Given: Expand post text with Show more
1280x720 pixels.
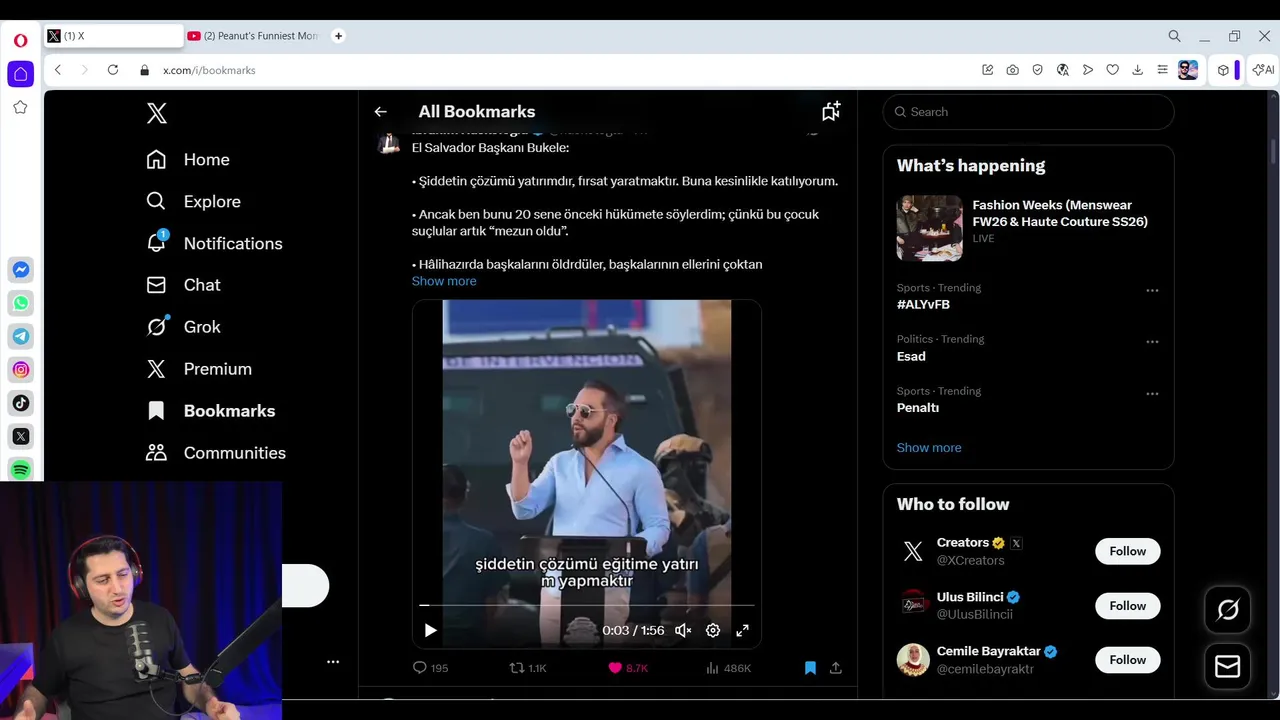Looking at the screenshot, I should pyautogui.click(x=444, y=281).
